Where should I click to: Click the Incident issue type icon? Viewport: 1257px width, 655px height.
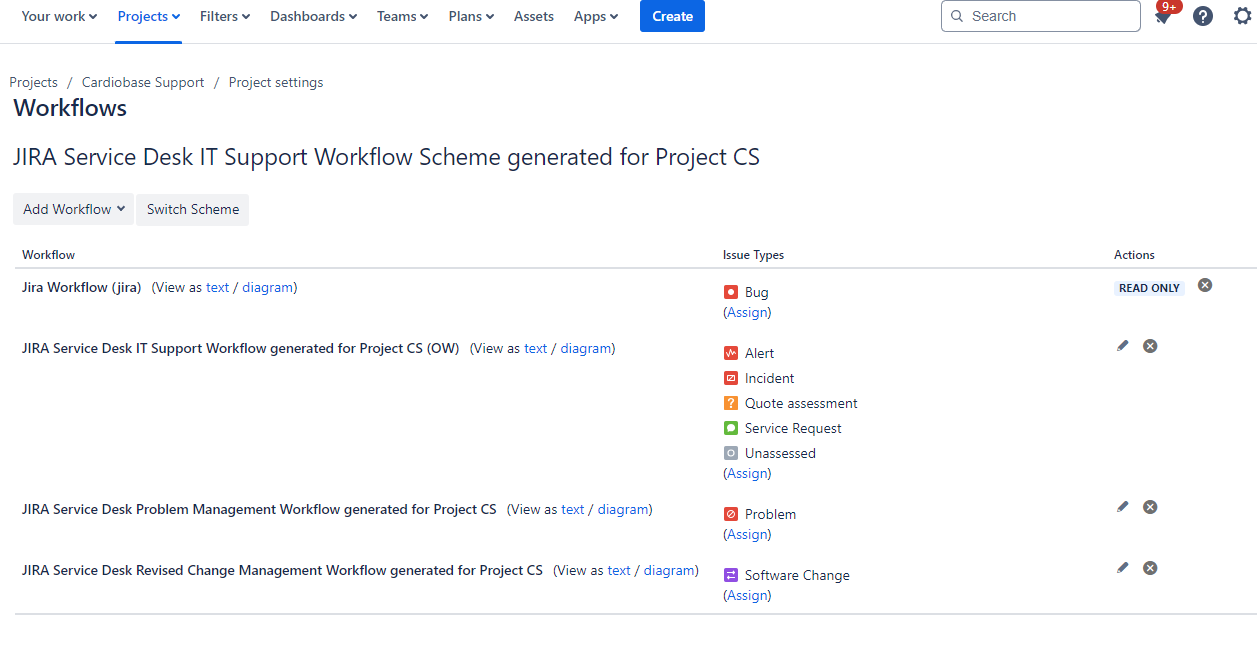point(731,377)
